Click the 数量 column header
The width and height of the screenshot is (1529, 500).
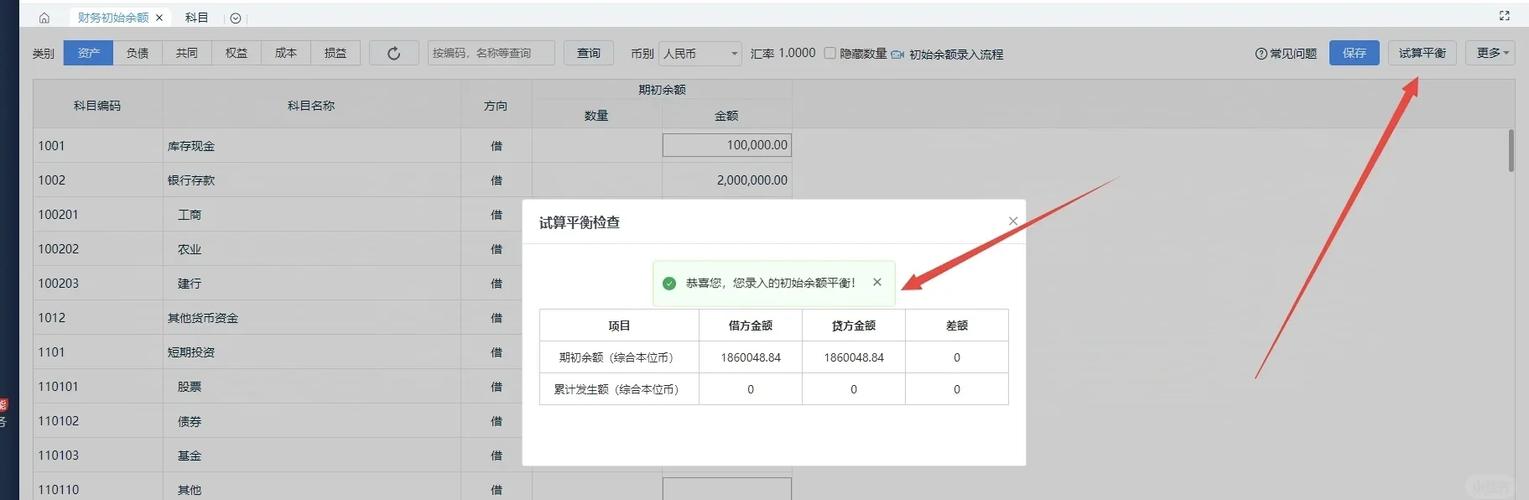(x=597, y=116)
